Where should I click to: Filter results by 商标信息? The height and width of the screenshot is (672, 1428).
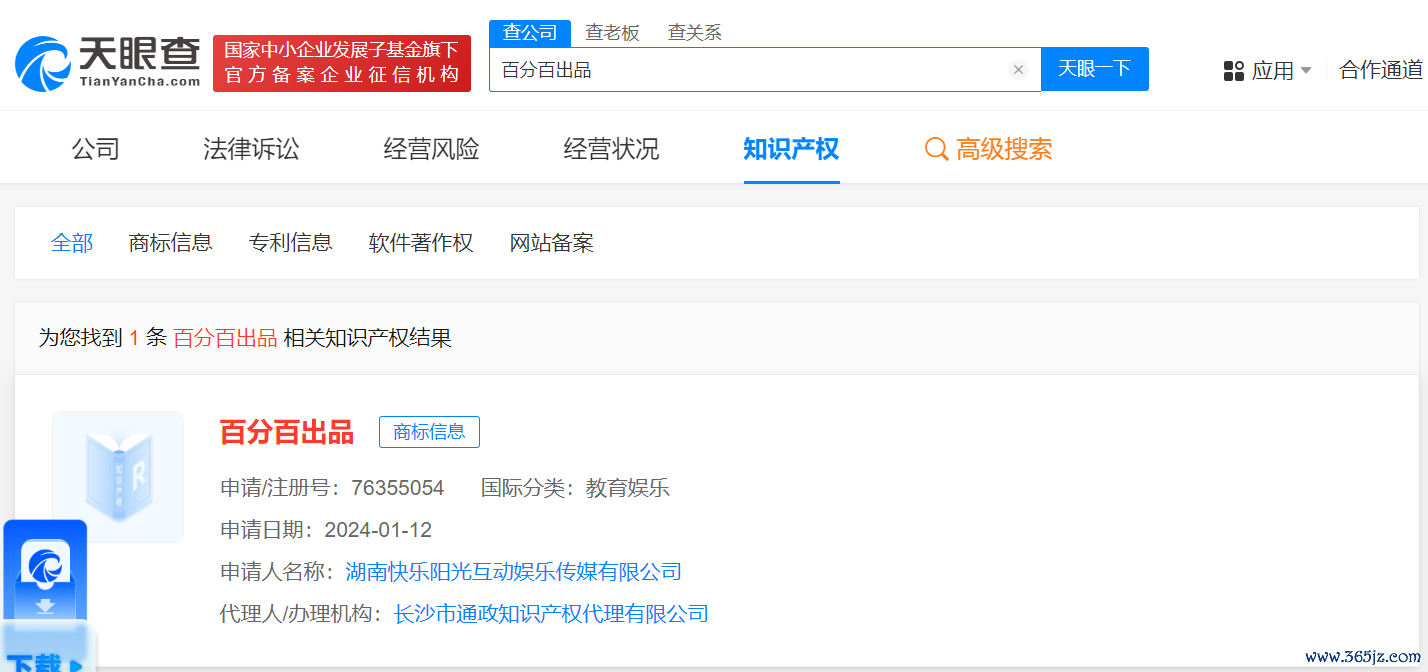(x=171, y=243)
